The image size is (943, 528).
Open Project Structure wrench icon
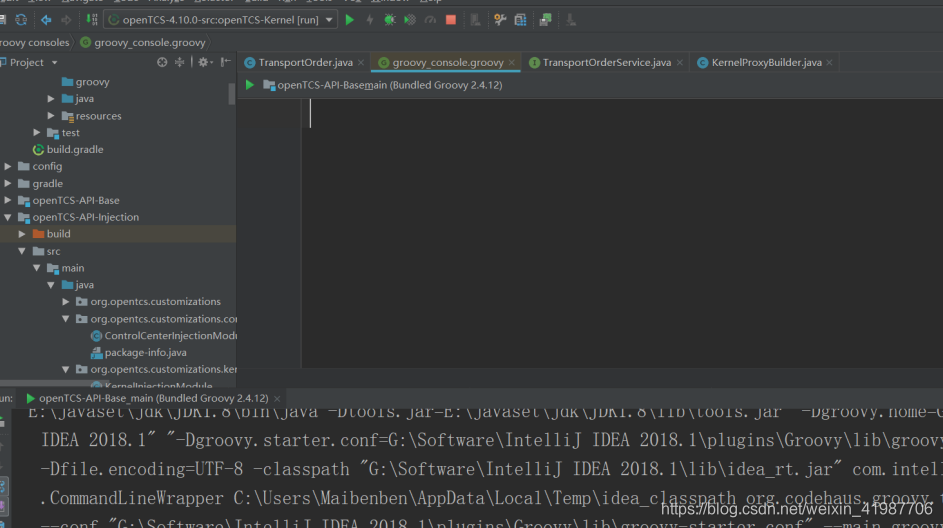pyautogui.click(x=500, y=20)
